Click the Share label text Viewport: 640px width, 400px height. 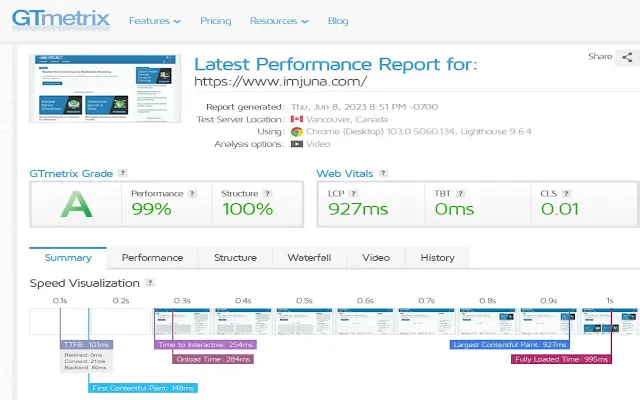(600, 56)
